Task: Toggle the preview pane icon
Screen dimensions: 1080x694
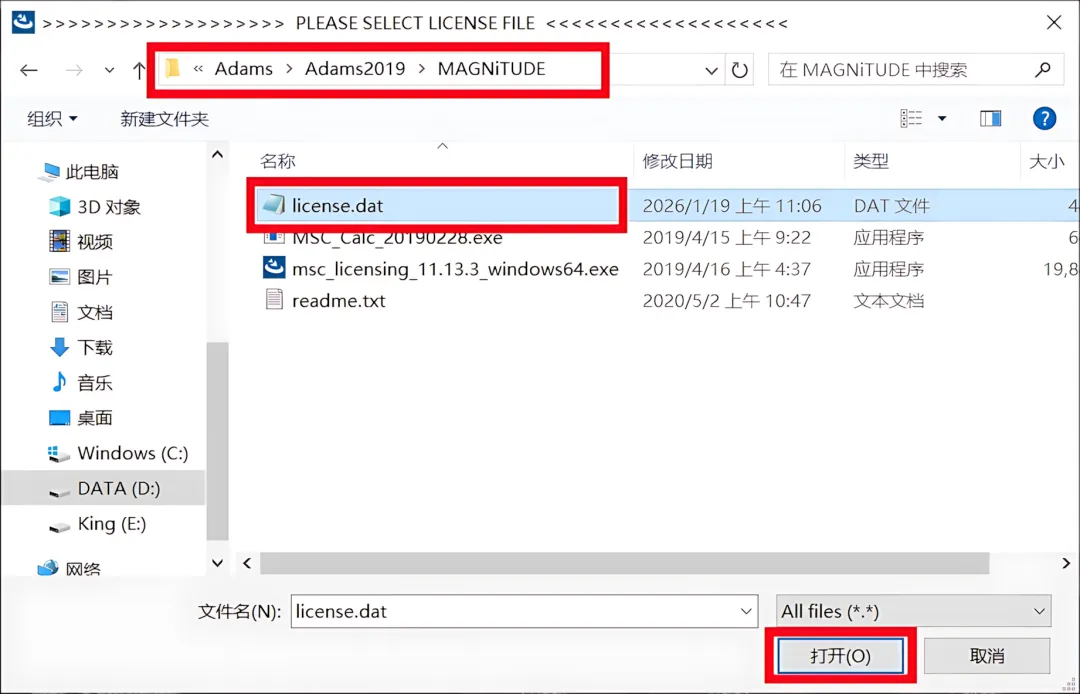Action: pyautogui.click(x=990, y=118)
